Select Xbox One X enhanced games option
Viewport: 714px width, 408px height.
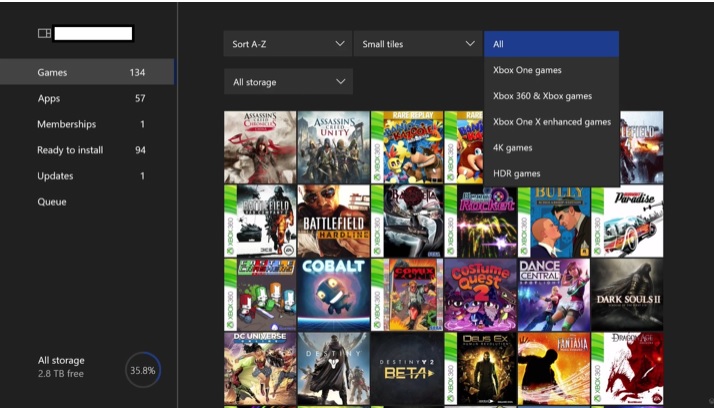tap(551, 122)
